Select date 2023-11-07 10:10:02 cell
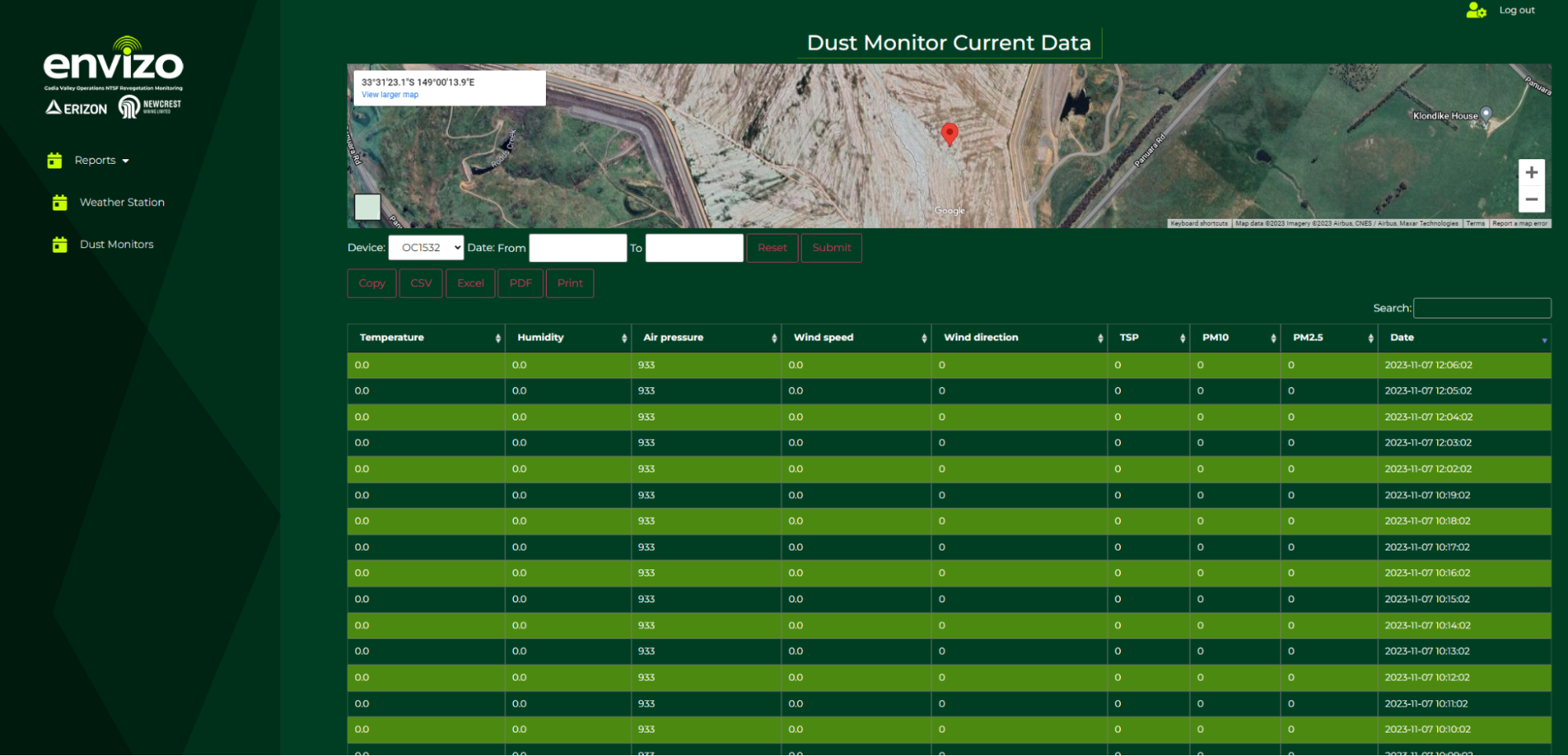This screenshot has width=1568, height=756. click(x=1464, y=730)
